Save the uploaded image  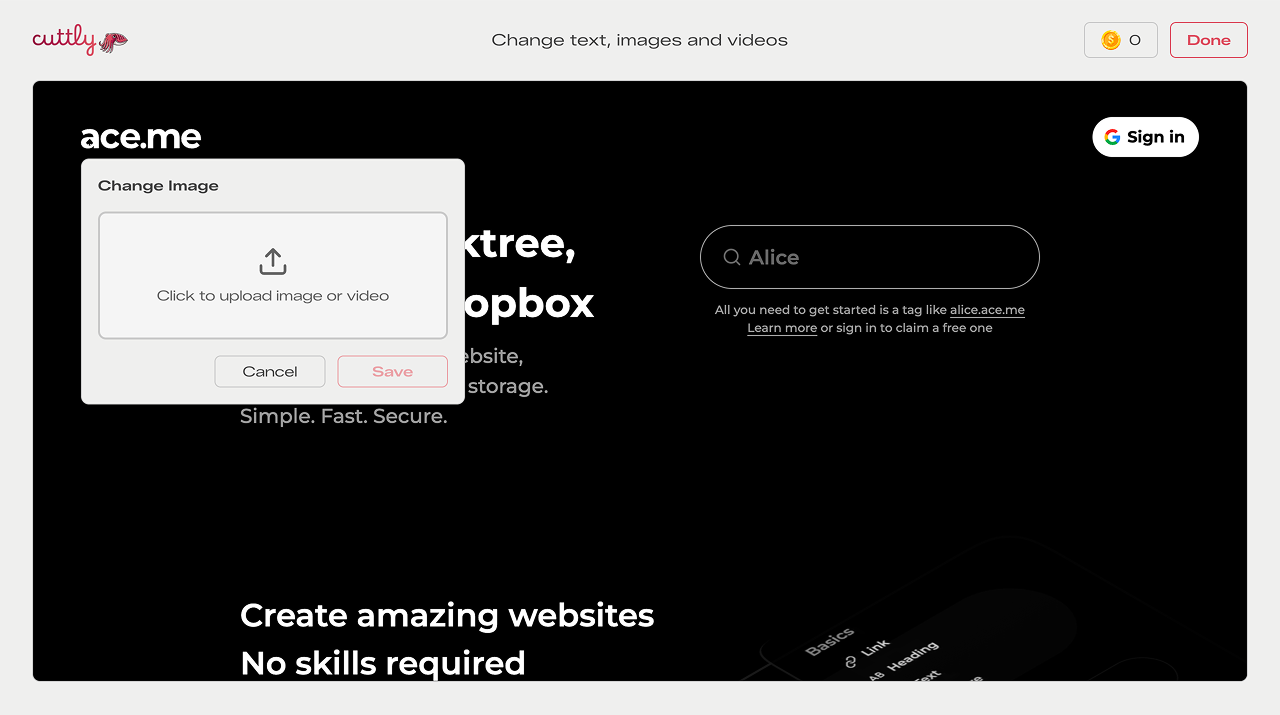(392, 371)
